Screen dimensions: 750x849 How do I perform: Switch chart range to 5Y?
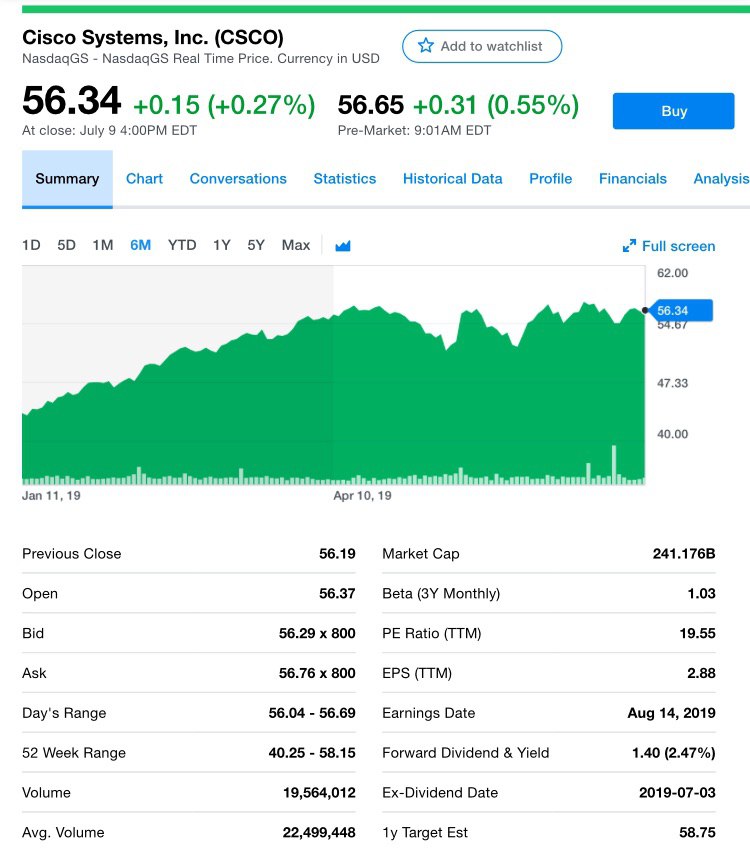pyautogui.click(x=256, y=245)
